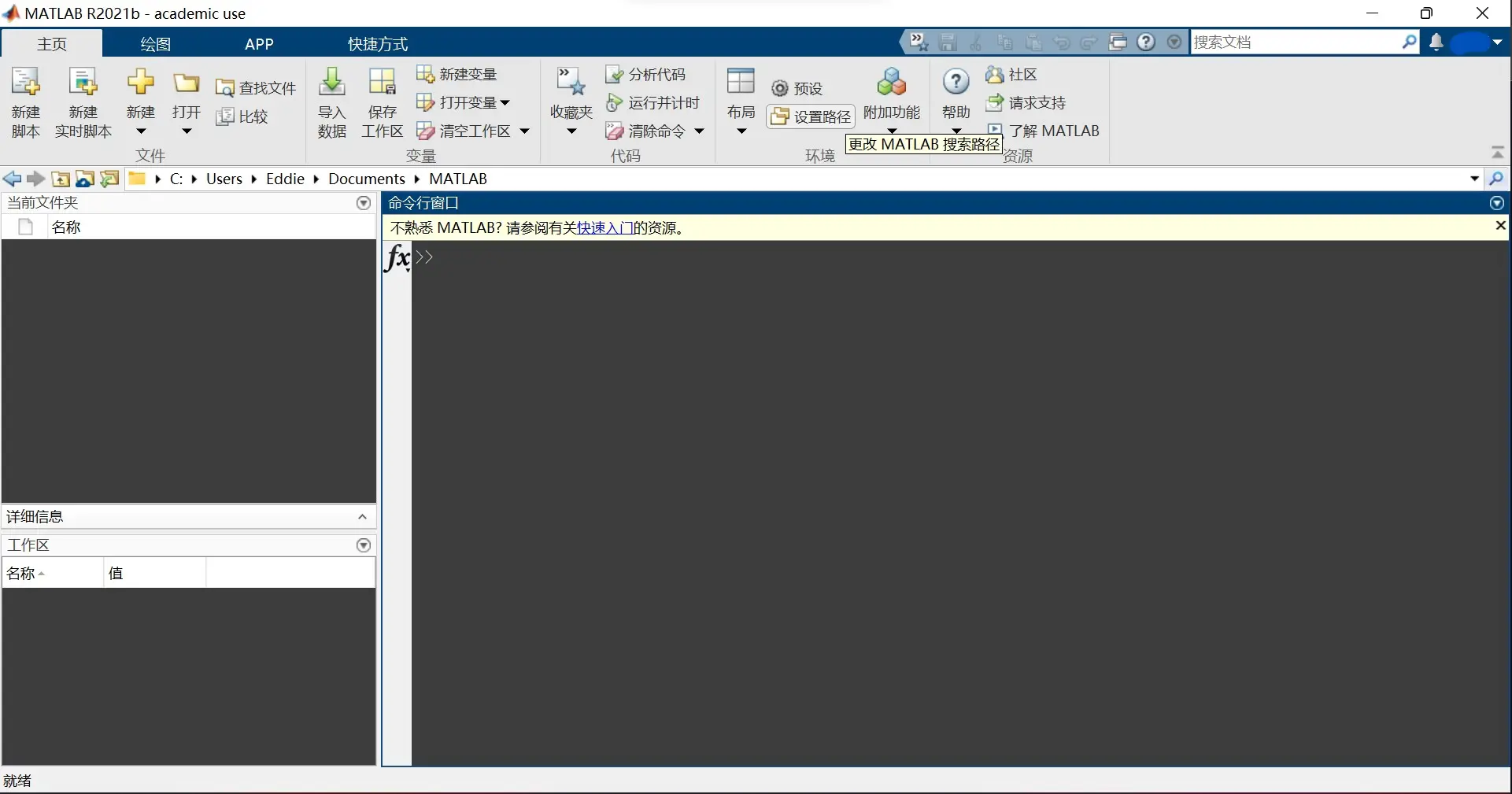1512x794 pixels.
Task: Open the 当前文件夹 panel actions menu
Action: tap(364, 203)
